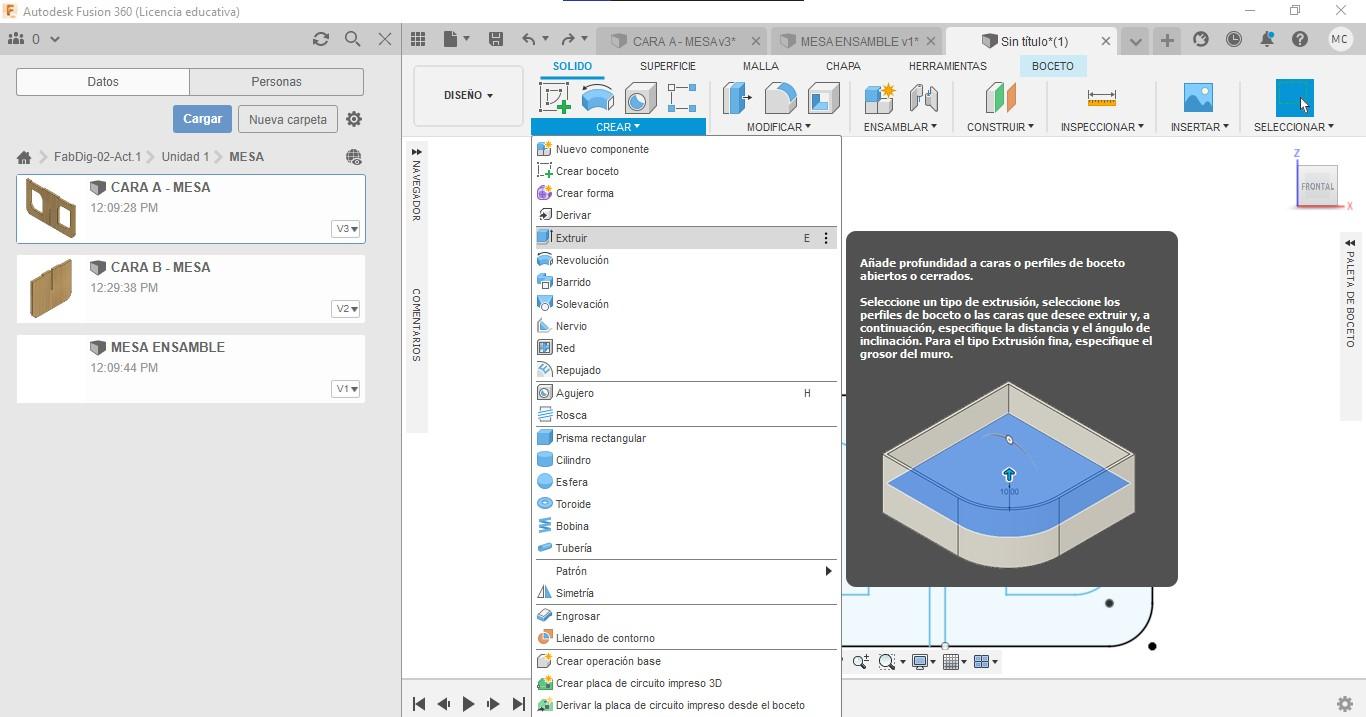Click the Measure icon in Inspeccionar

pos(1101,98)
